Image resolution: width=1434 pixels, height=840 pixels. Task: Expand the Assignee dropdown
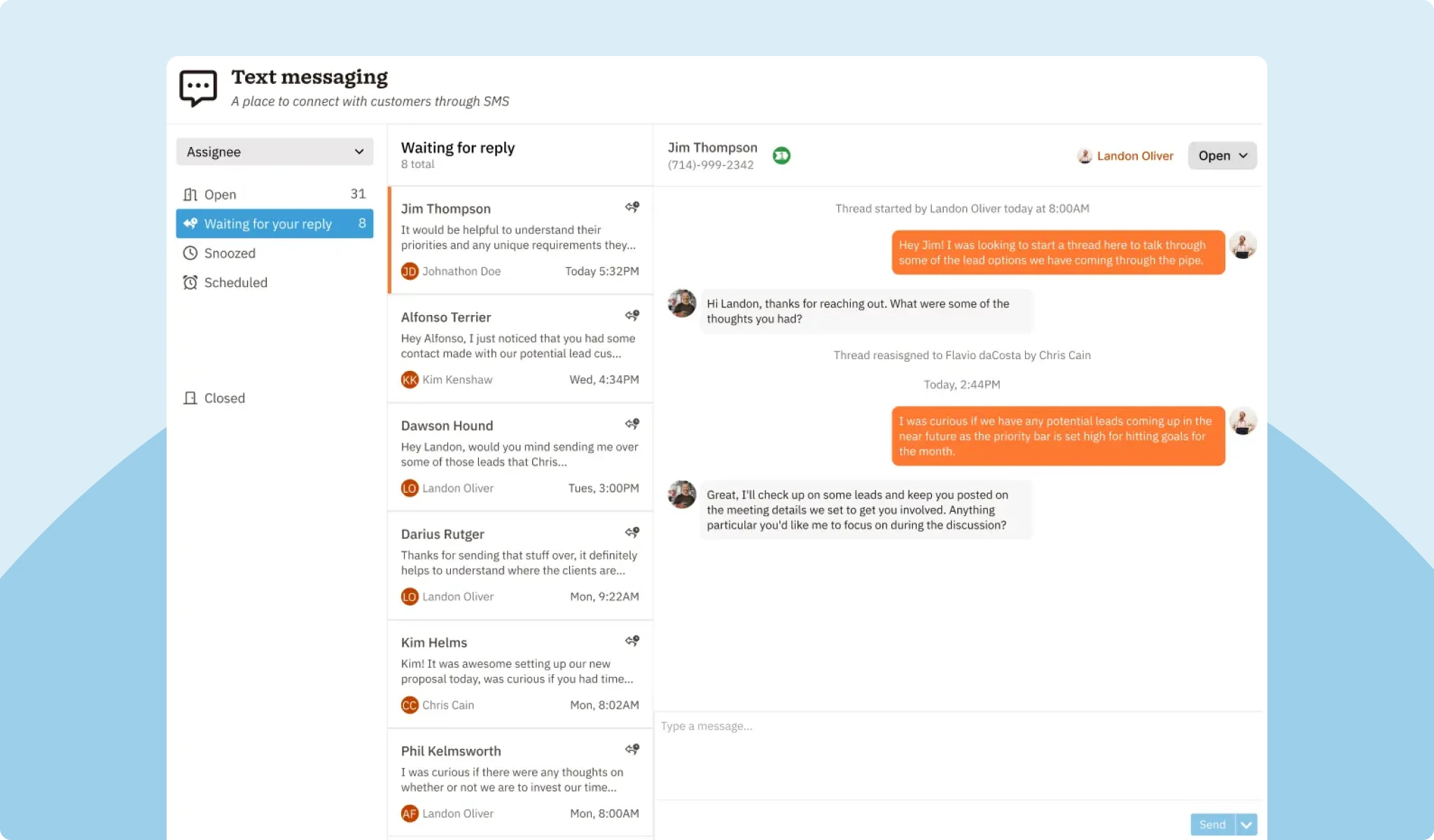pyautogui.click(x=274, y=151)
